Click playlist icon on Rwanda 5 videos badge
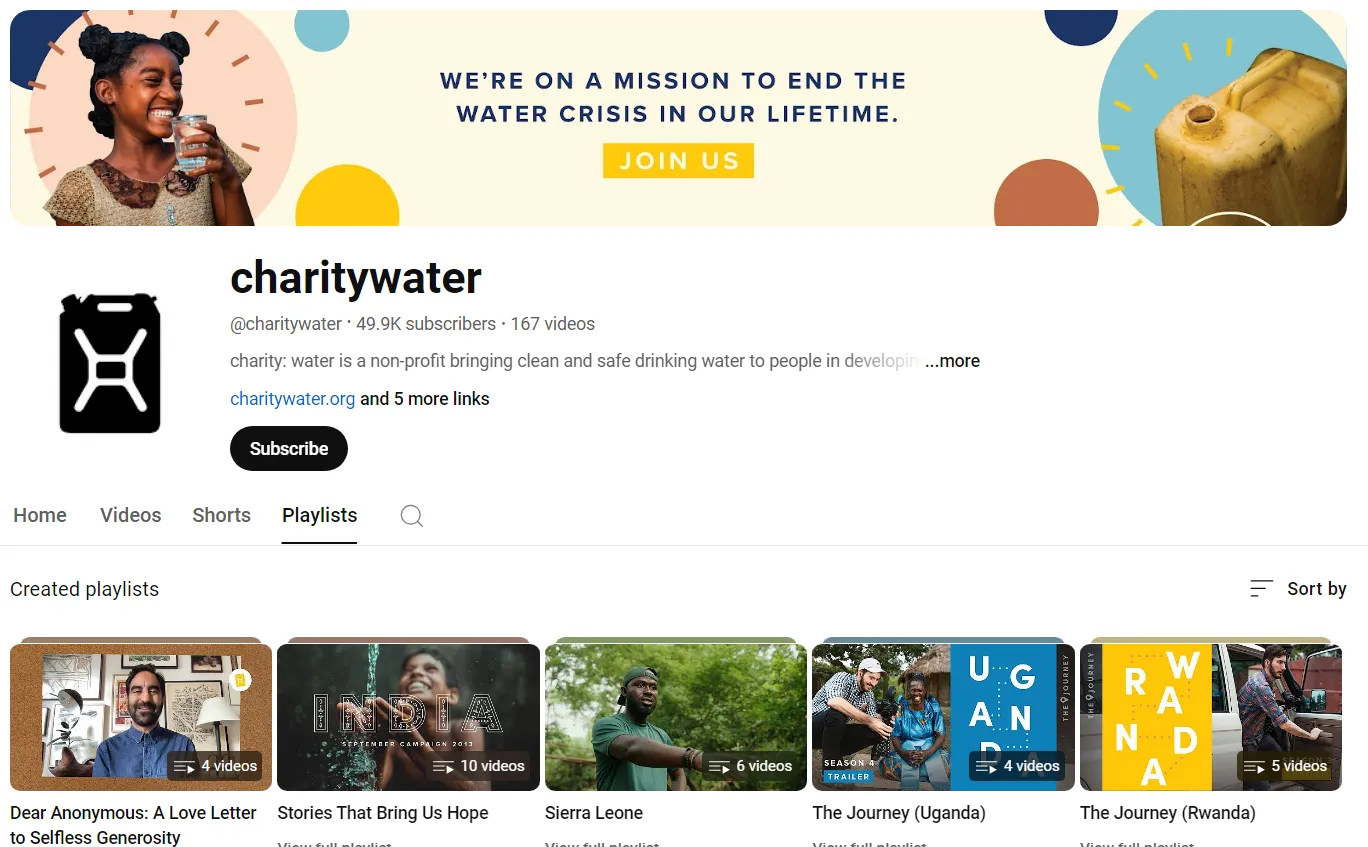The width and height of the screenshot is (1368, 847). tap(1254, 767)
